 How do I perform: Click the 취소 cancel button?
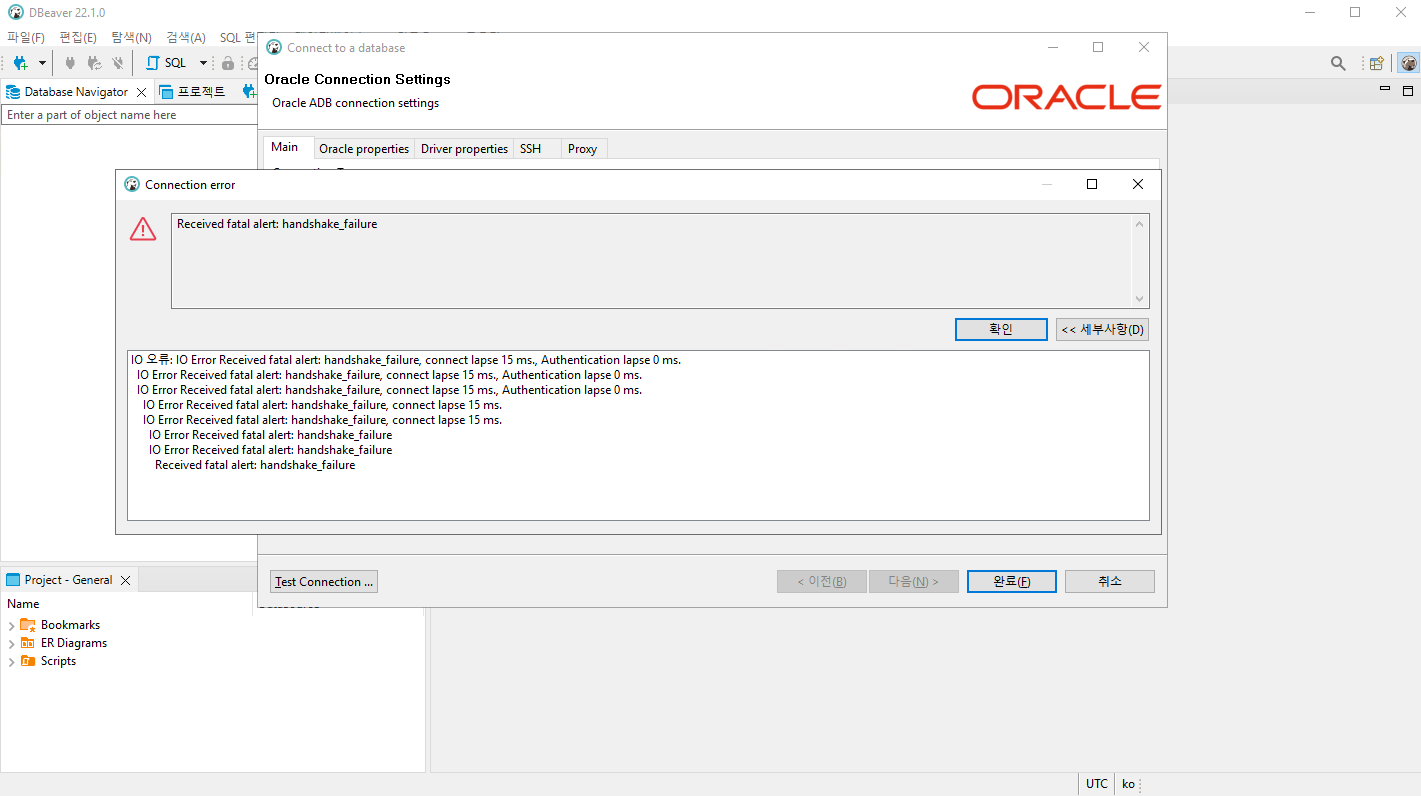pyautogui.click(x=1110, y=581)
